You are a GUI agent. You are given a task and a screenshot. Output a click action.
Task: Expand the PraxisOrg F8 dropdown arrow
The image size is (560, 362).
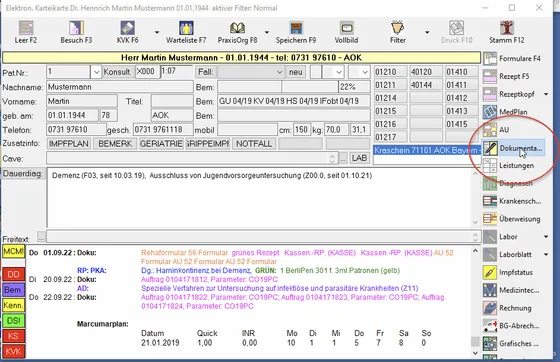[x=267, y=32]
